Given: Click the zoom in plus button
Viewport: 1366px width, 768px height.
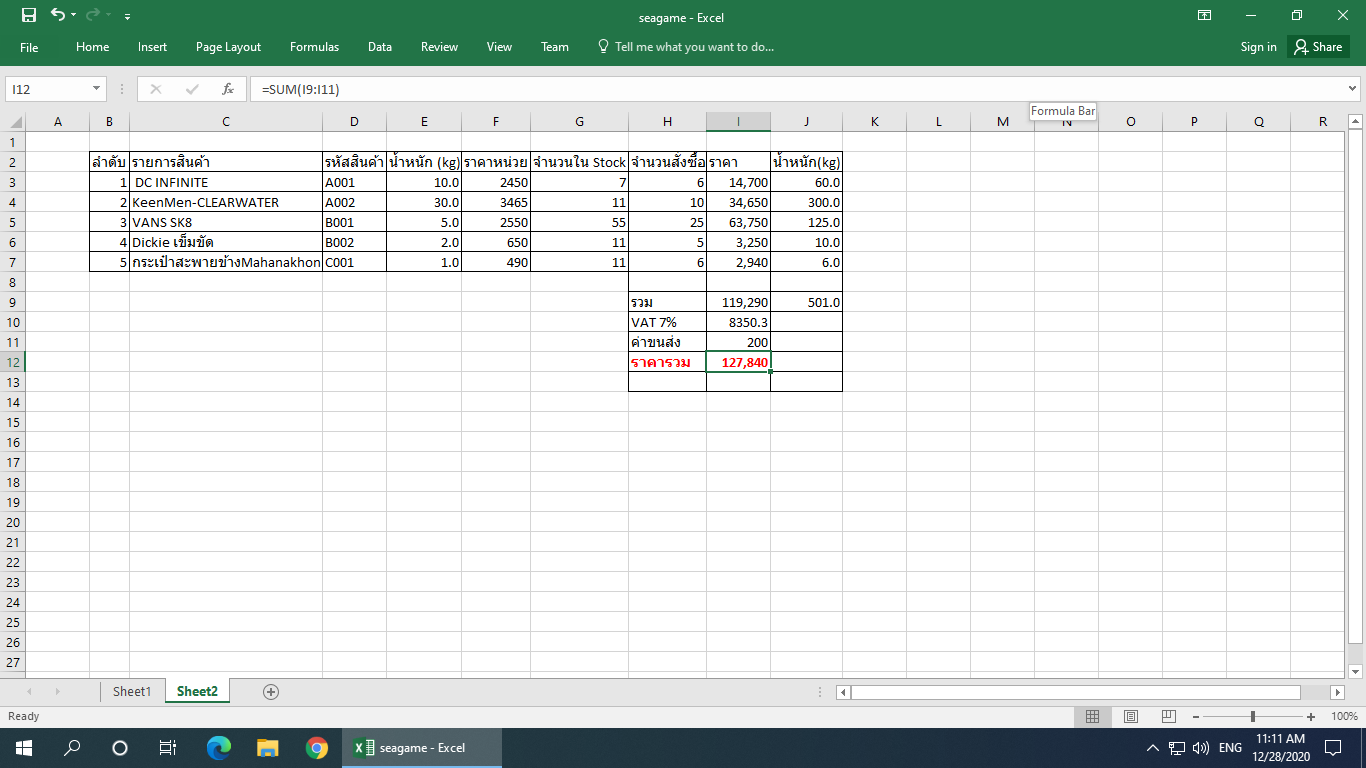Looking at the screenshot, I should [x=1310, y=717].
